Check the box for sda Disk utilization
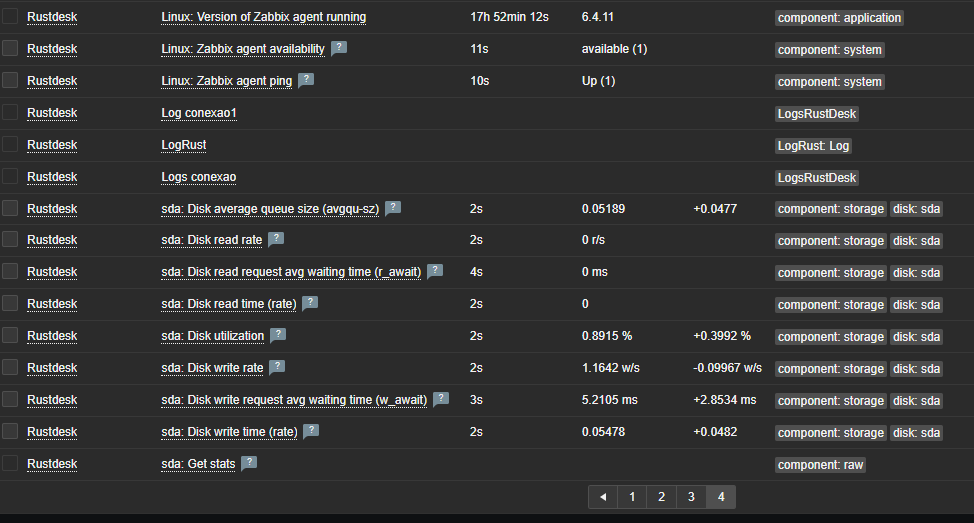974x523 pixels. 10,335
